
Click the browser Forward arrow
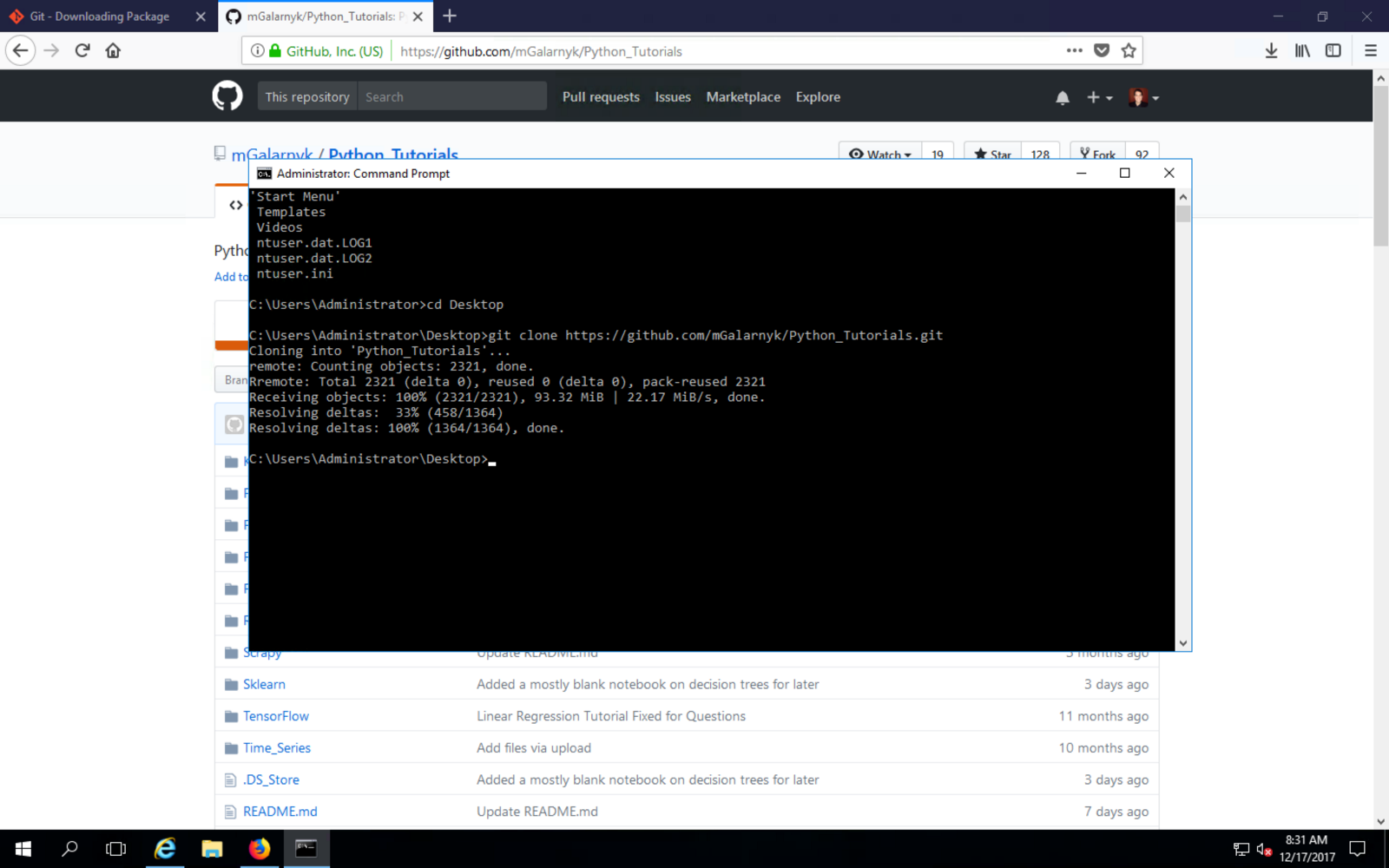click(x=52, y=50)
